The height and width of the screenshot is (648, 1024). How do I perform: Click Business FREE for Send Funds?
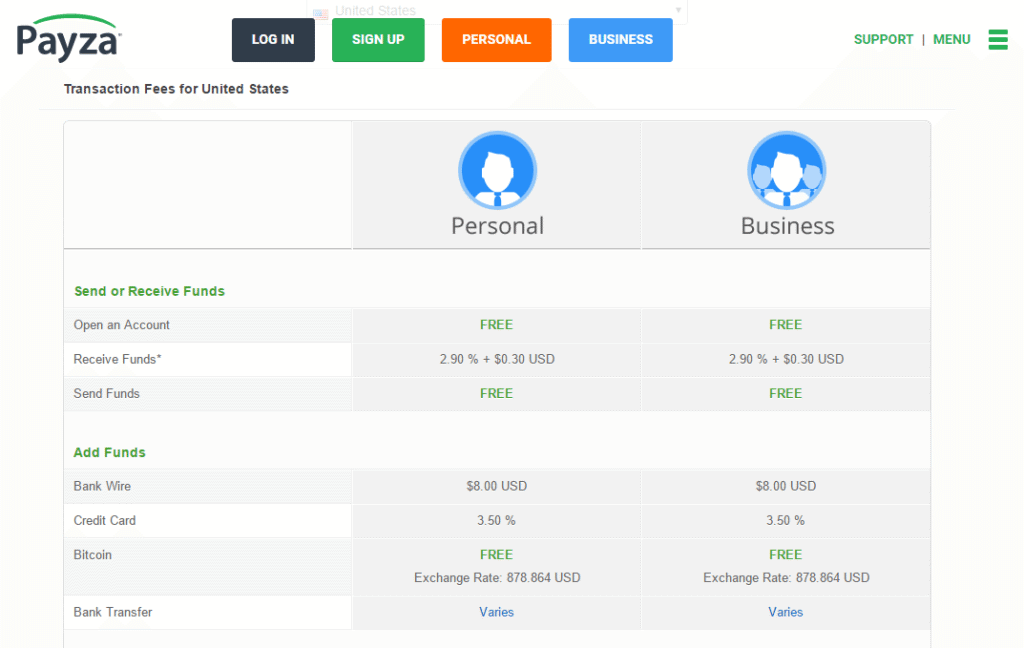click(x=786, y=393)
